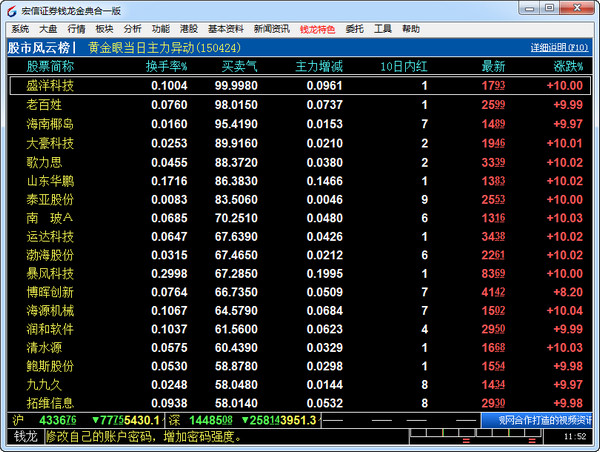Screen dimensions: 600x452
Task: Sort by 涨跌% column header
Action: (568, 67)
